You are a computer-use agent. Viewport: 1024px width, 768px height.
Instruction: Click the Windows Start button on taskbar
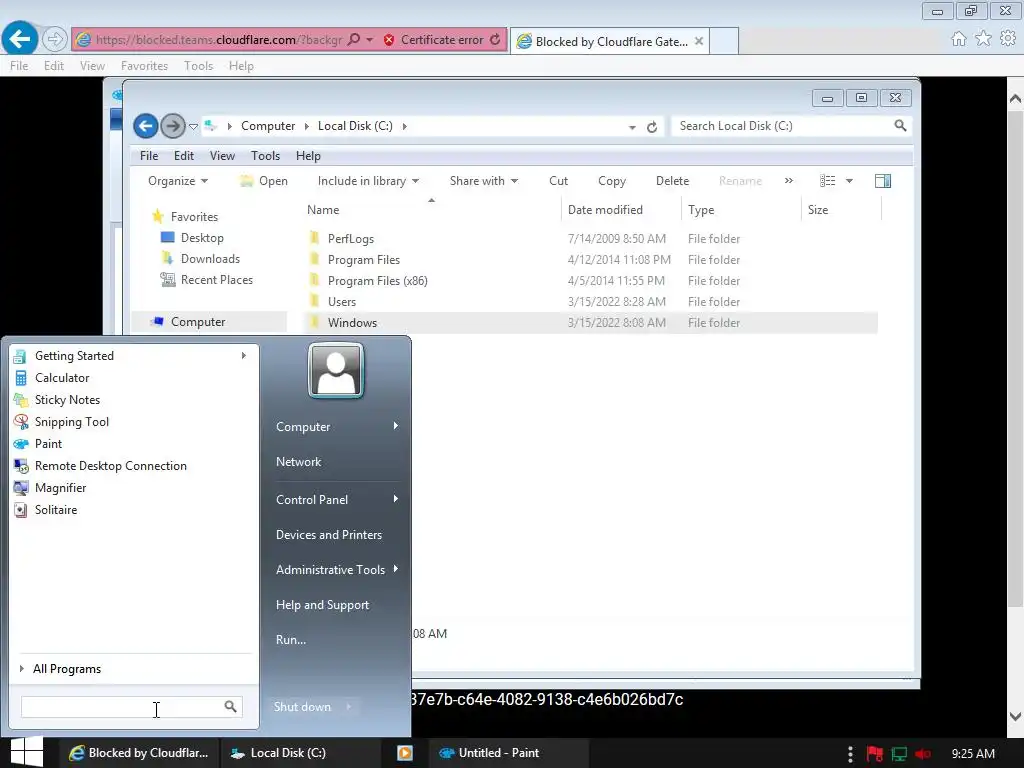(27, 752)
